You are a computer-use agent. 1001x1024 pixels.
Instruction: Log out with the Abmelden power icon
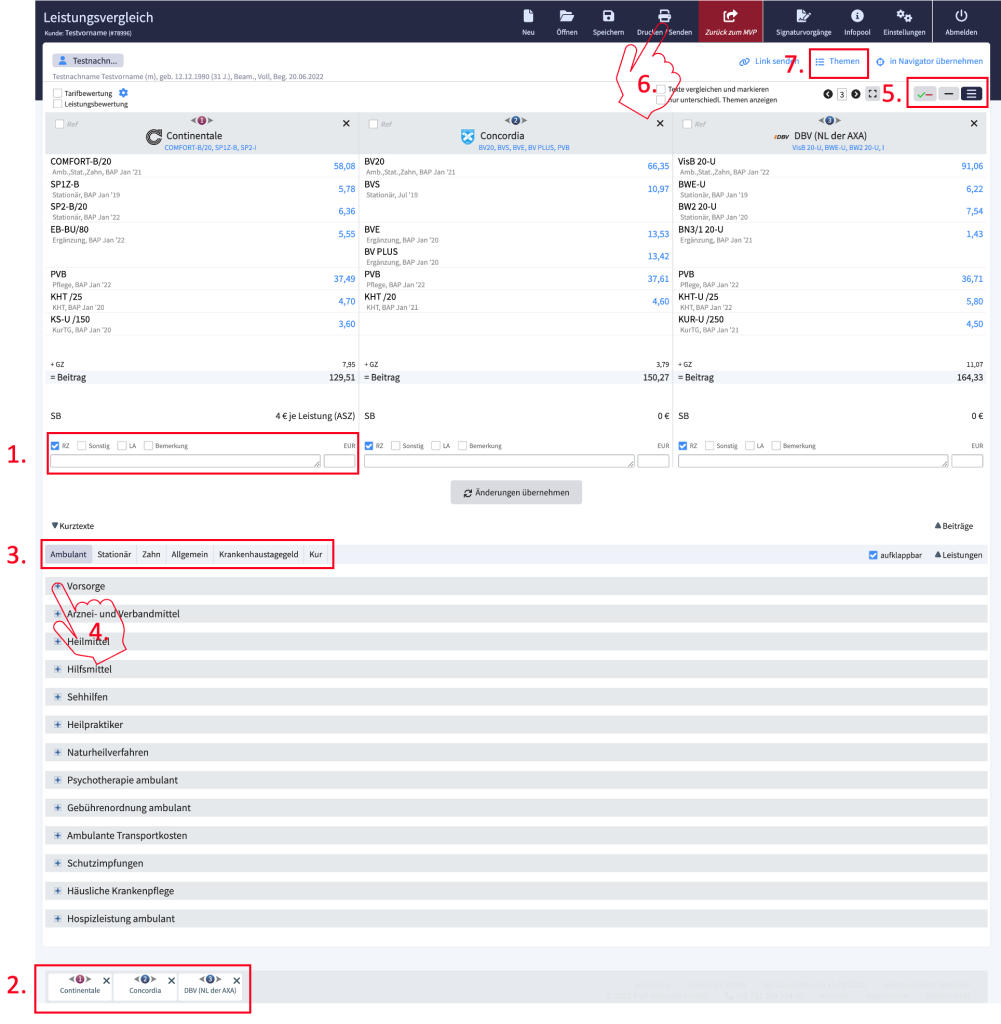click(x=961, y=16)
